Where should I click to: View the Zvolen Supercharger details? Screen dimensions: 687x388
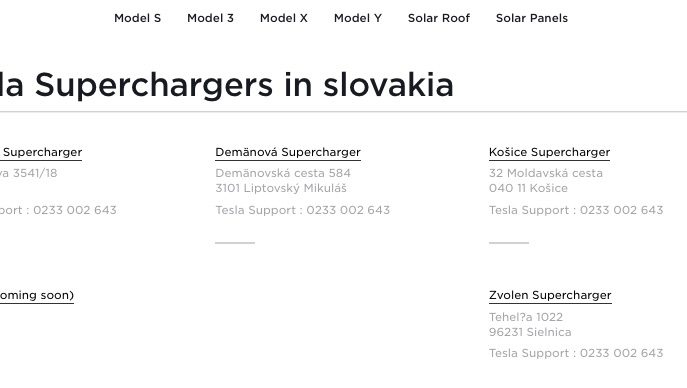[550, 295]
